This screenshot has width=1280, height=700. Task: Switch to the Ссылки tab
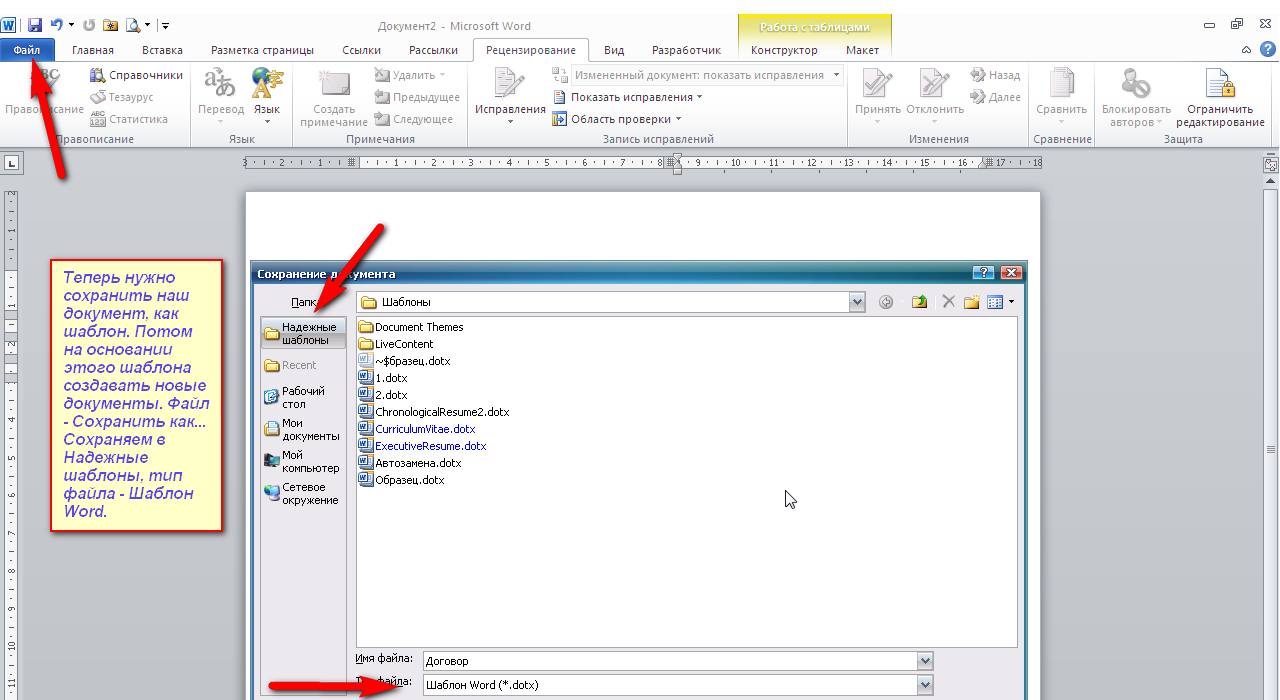coord(361,50)
